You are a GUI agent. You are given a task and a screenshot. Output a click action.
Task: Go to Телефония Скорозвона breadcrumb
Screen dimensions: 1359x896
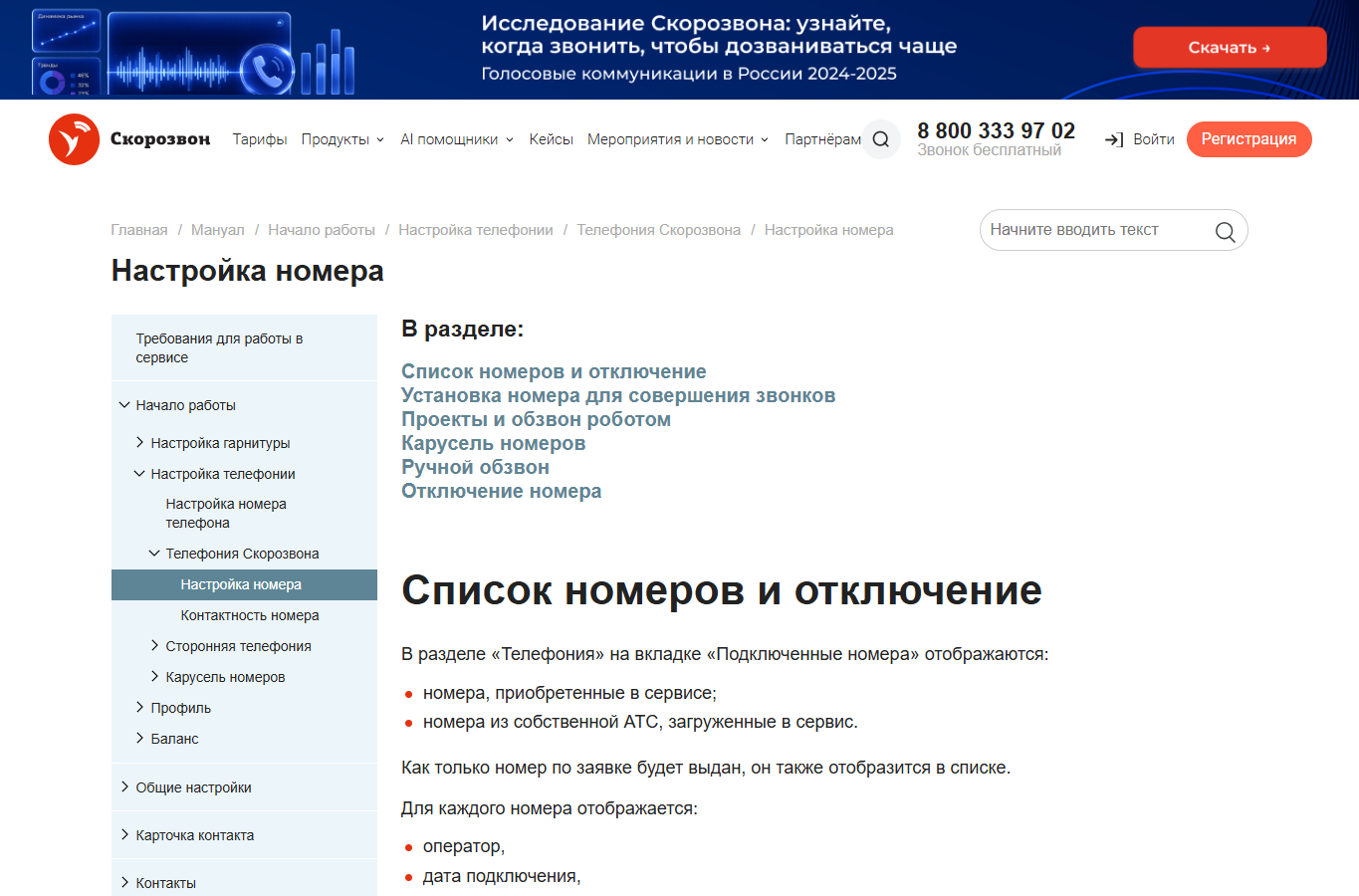click(x=658, y=230)
